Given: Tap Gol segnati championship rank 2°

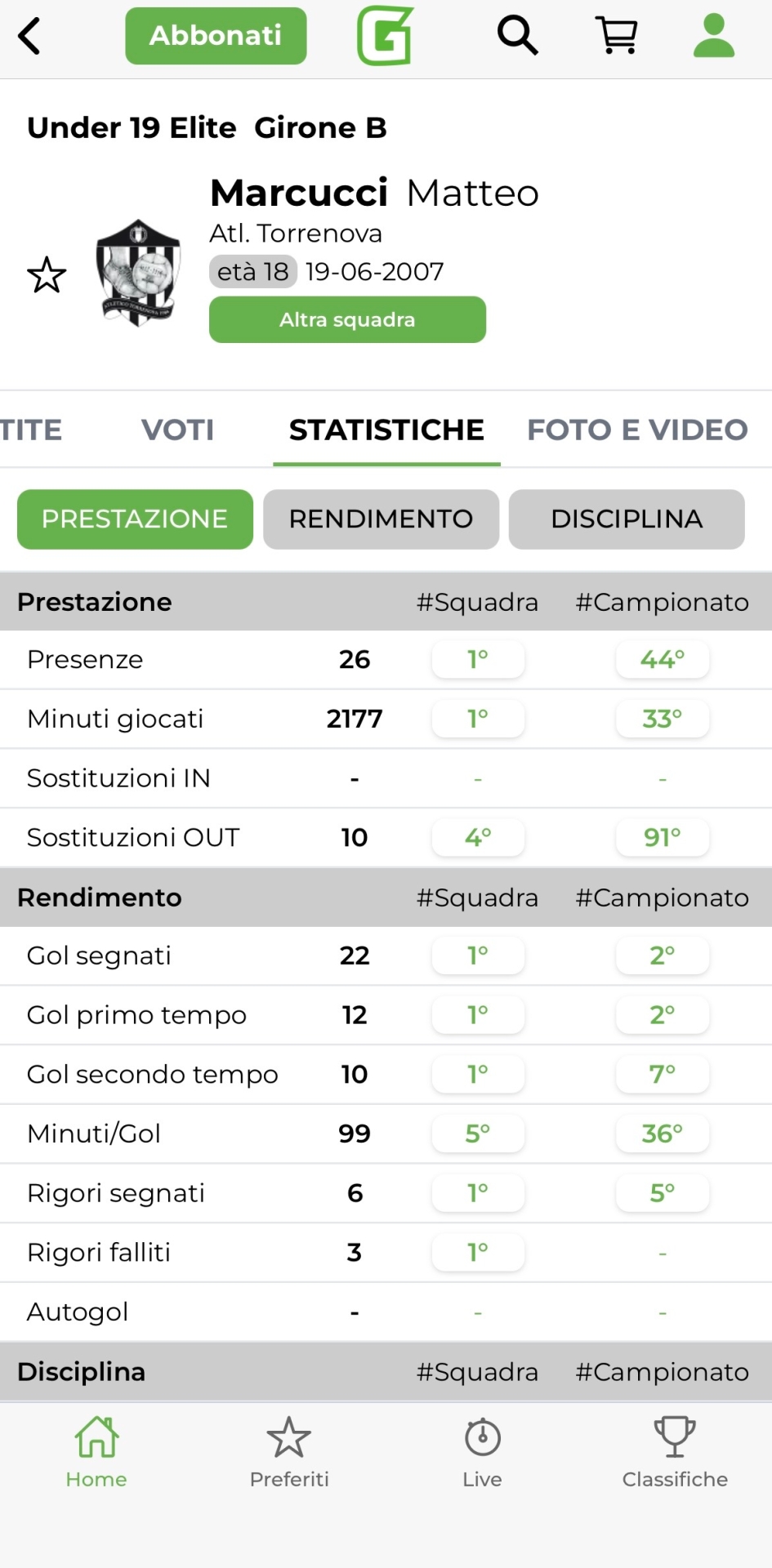Looking at the screenshot, I should coord(662,955).
